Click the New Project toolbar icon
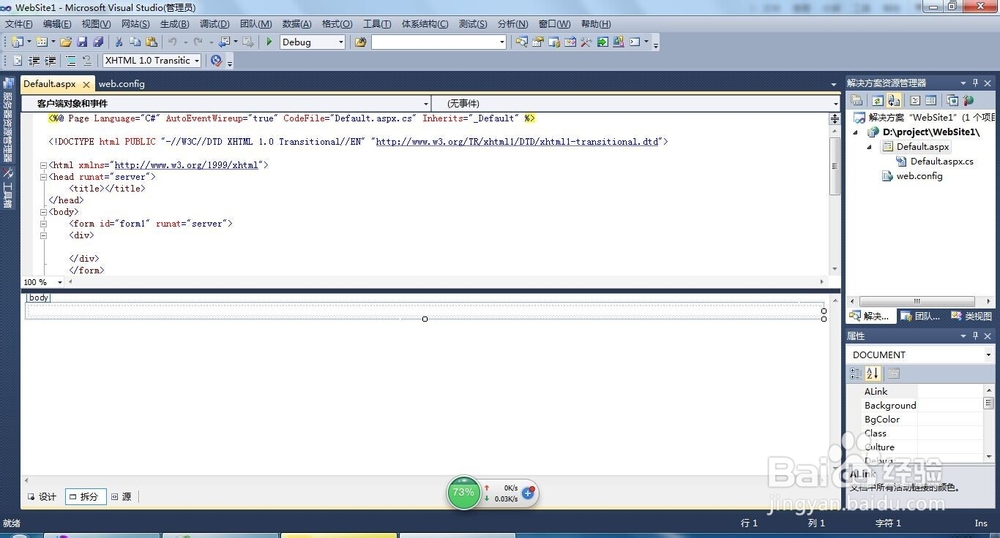 coord(17,42)
